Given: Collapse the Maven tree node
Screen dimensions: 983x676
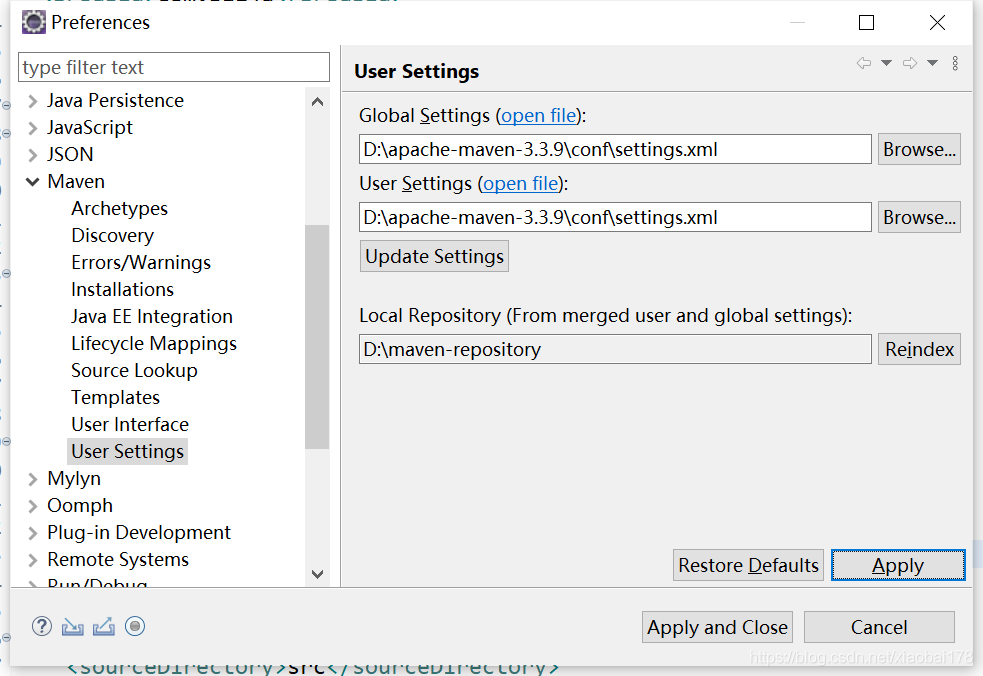Looking at the screenshot, I should tap(33, 182).
